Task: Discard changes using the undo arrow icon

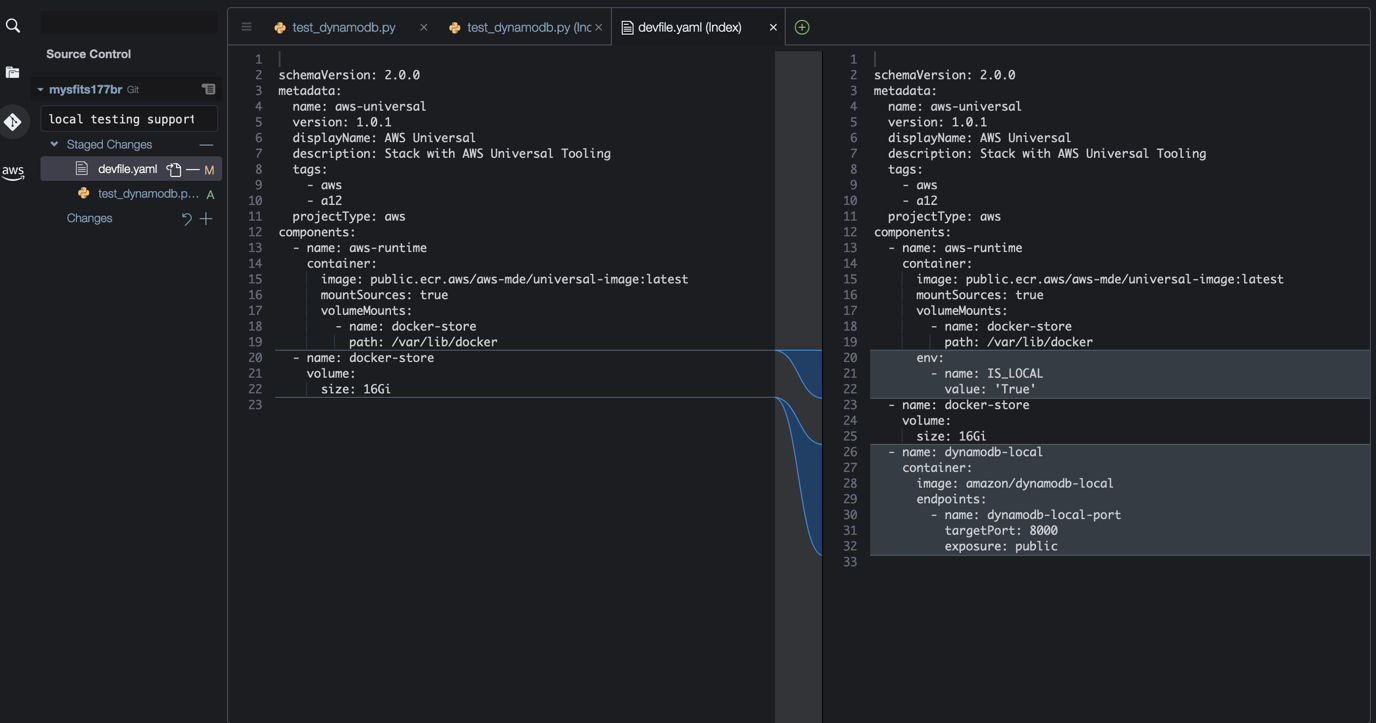Action: coord(186,218)
